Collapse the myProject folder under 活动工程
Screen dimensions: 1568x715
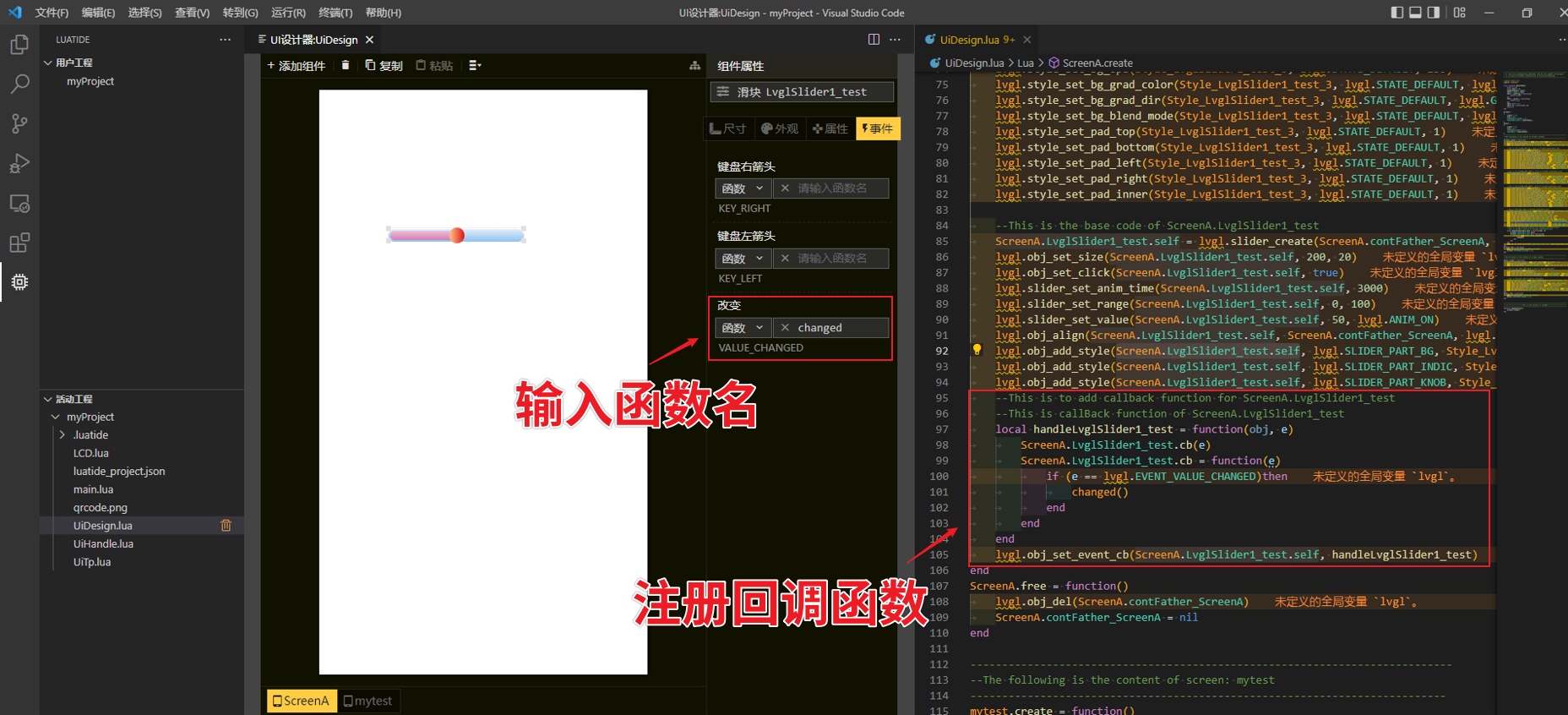[56, 417]
